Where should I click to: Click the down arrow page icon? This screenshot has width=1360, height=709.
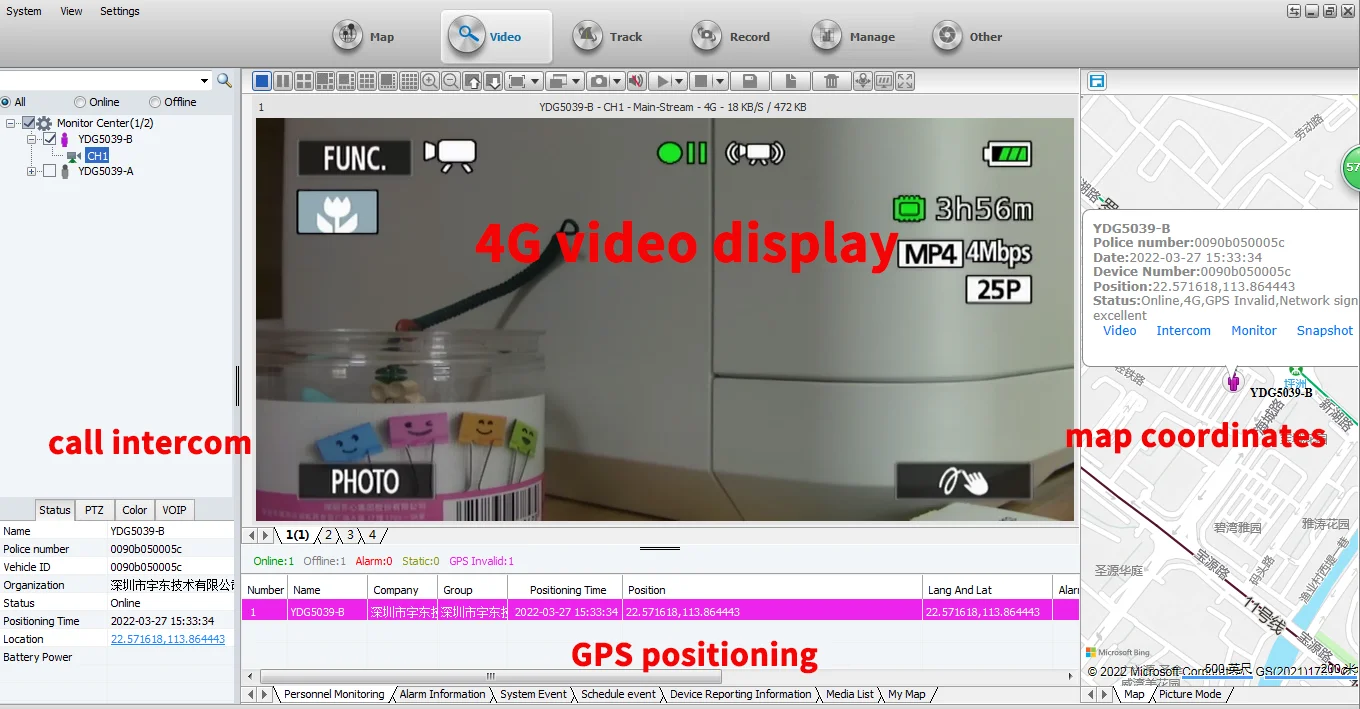click(x=494, y=81)
